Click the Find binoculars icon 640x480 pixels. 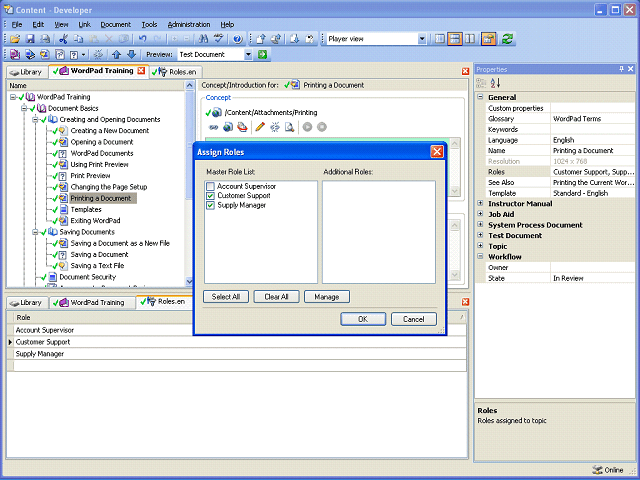pyautogui.click(x=203, y=39)
